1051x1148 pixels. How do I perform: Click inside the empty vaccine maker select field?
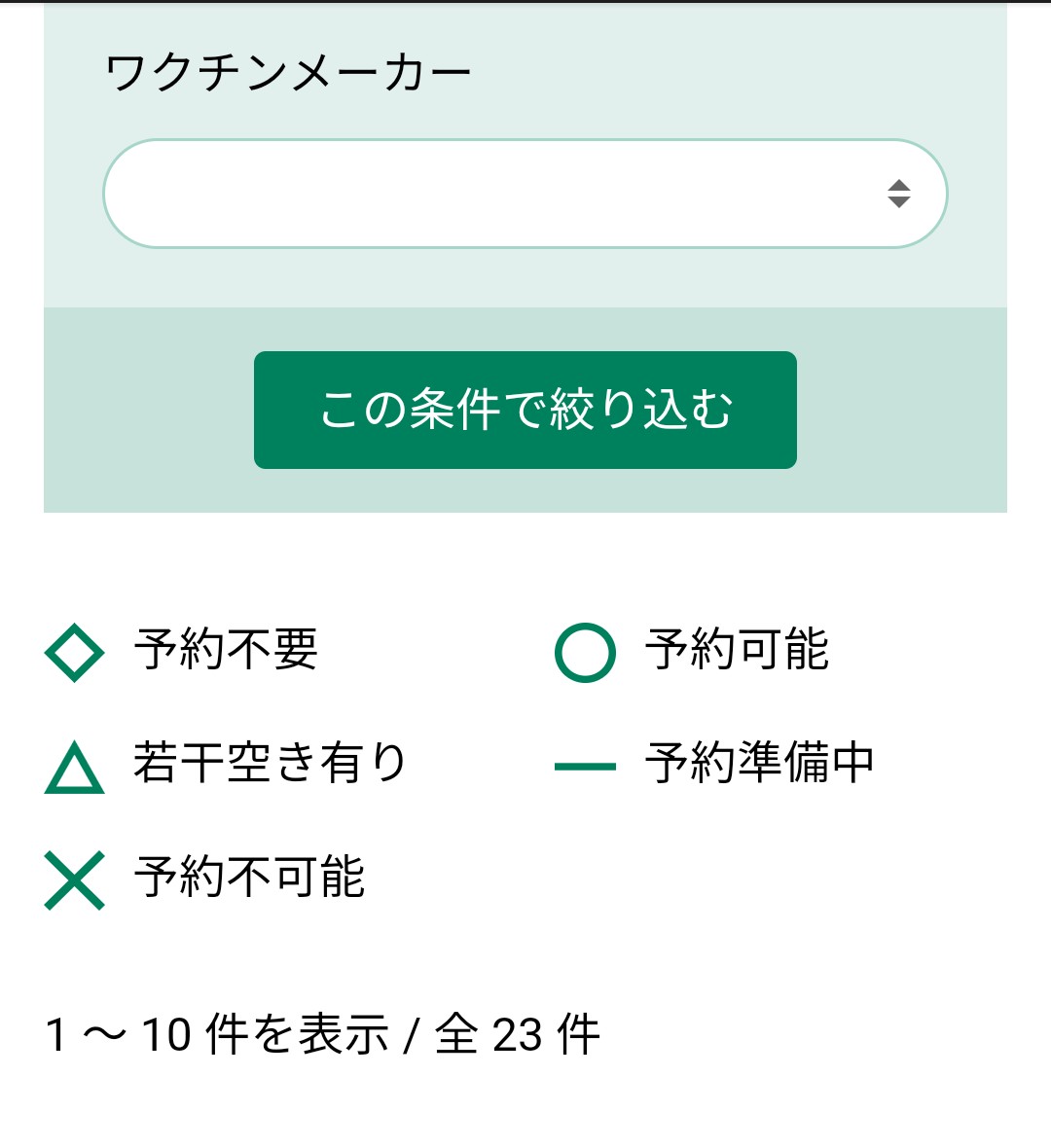coord(490,194)
